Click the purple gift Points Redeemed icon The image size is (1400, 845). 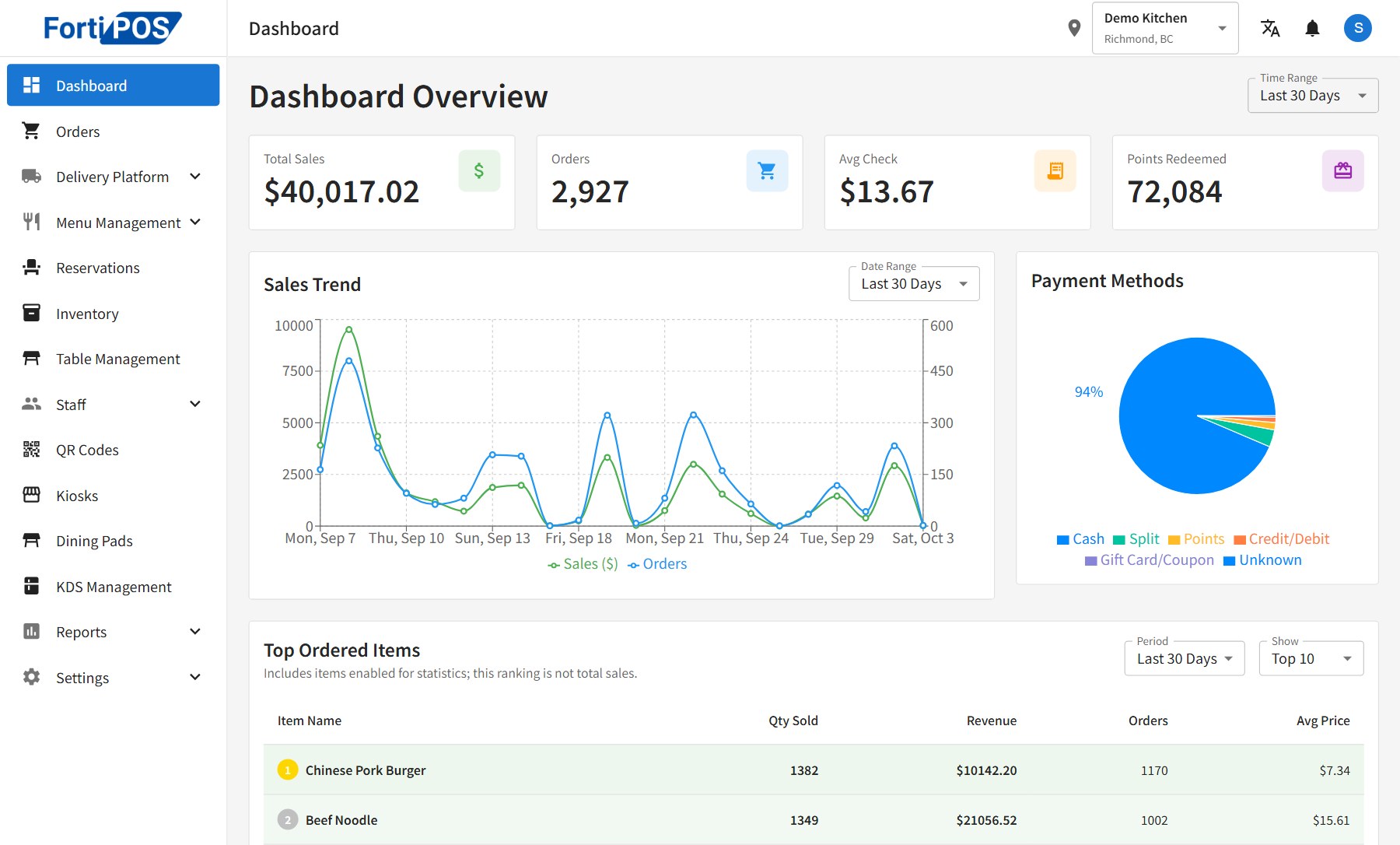coord(1343,170)
